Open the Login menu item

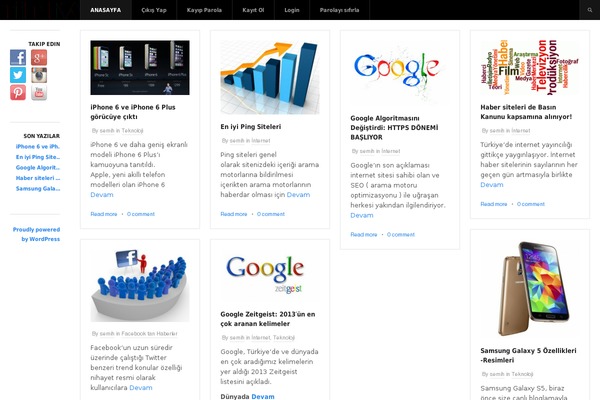pos(292,10)
